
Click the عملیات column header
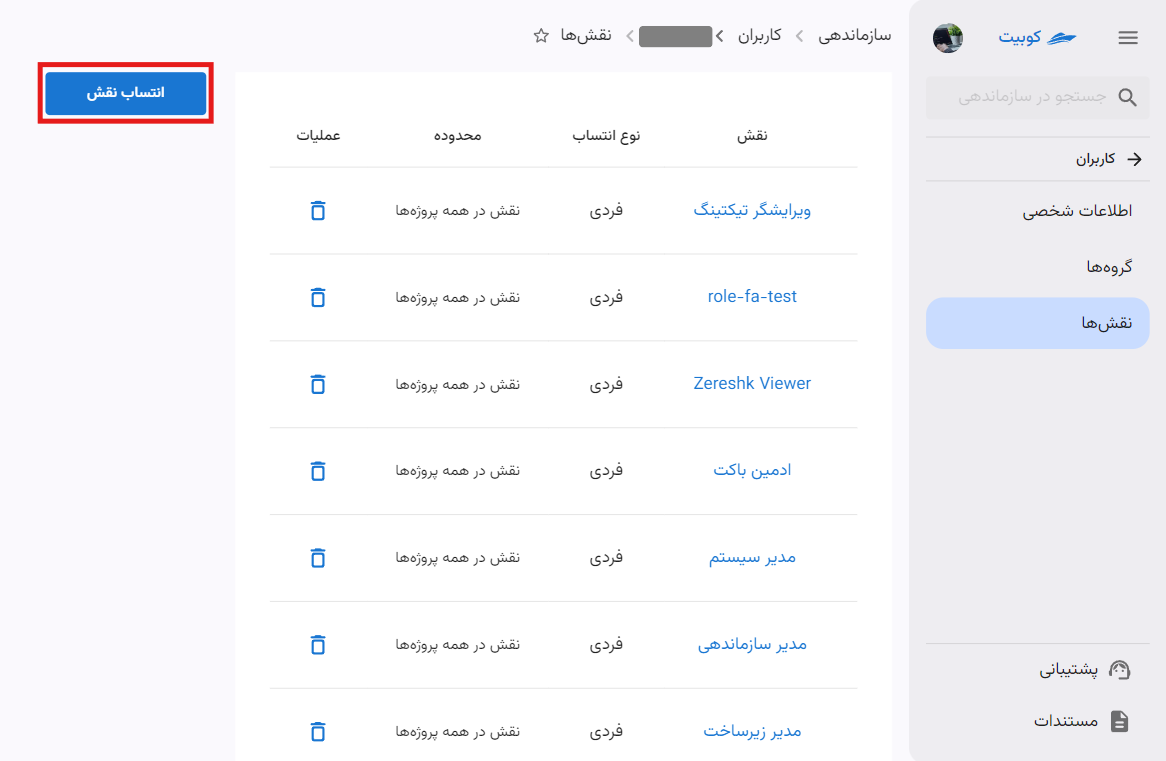point(318,135)
